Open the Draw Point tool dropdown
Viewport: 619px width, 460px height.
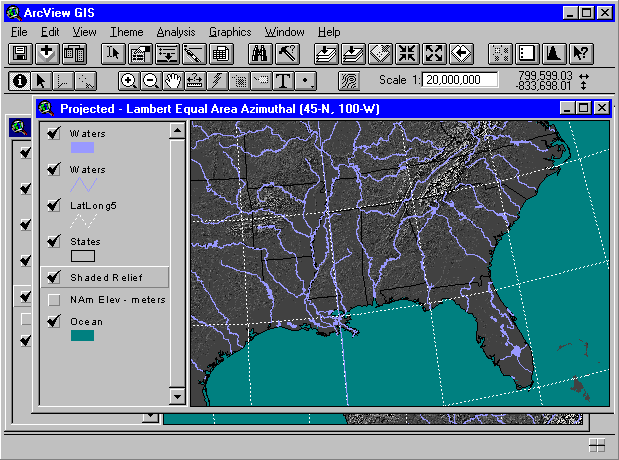point(305,81)
